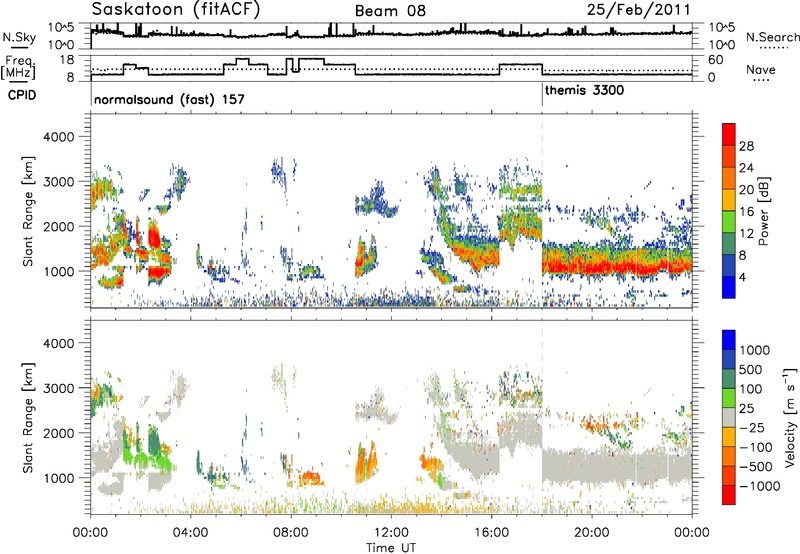The image size is (800, 554).
Task: Click the 04:00 time tick label
Action: (x=191, y=533)
